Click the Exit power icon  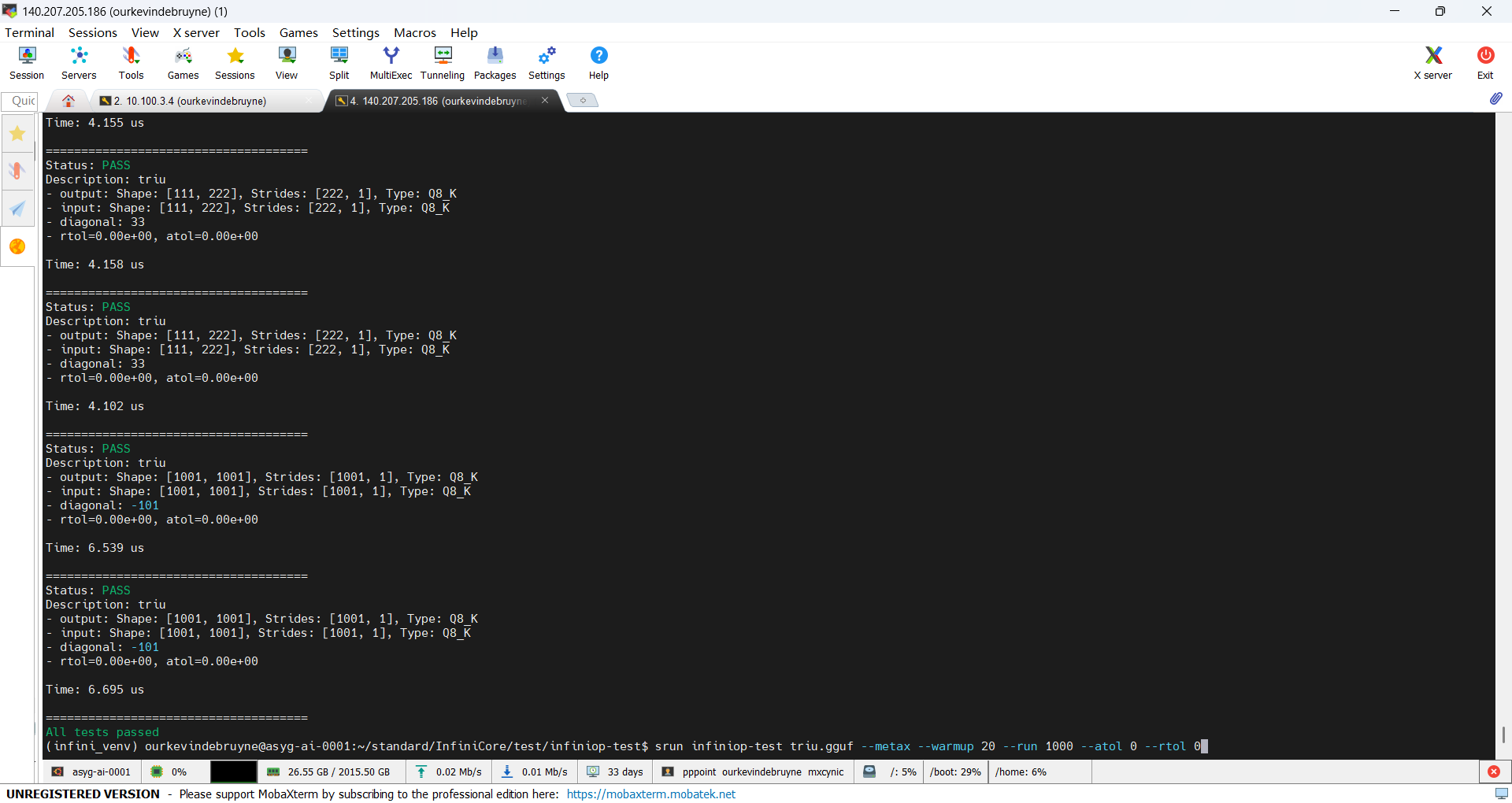[x=1485, y=63]
